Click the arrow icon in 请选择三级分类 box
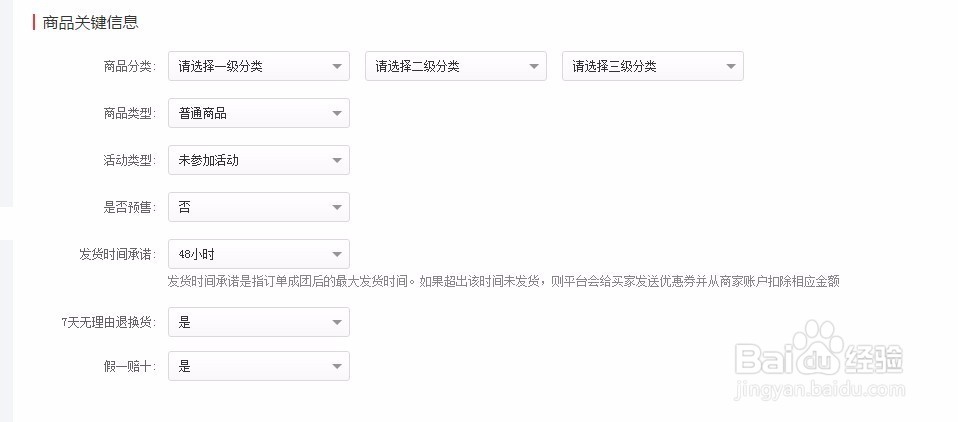 click(x=731, y=67)
